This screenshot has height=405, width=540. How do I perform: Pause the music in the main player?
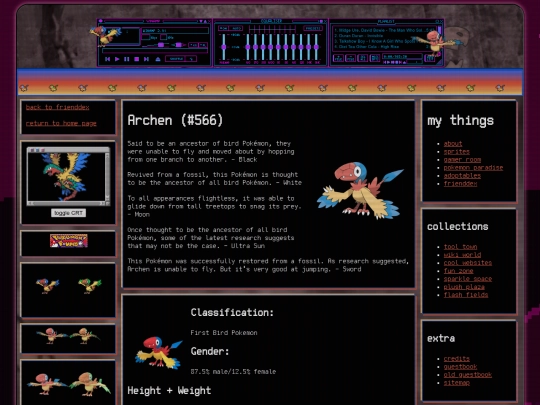[127, 59]
